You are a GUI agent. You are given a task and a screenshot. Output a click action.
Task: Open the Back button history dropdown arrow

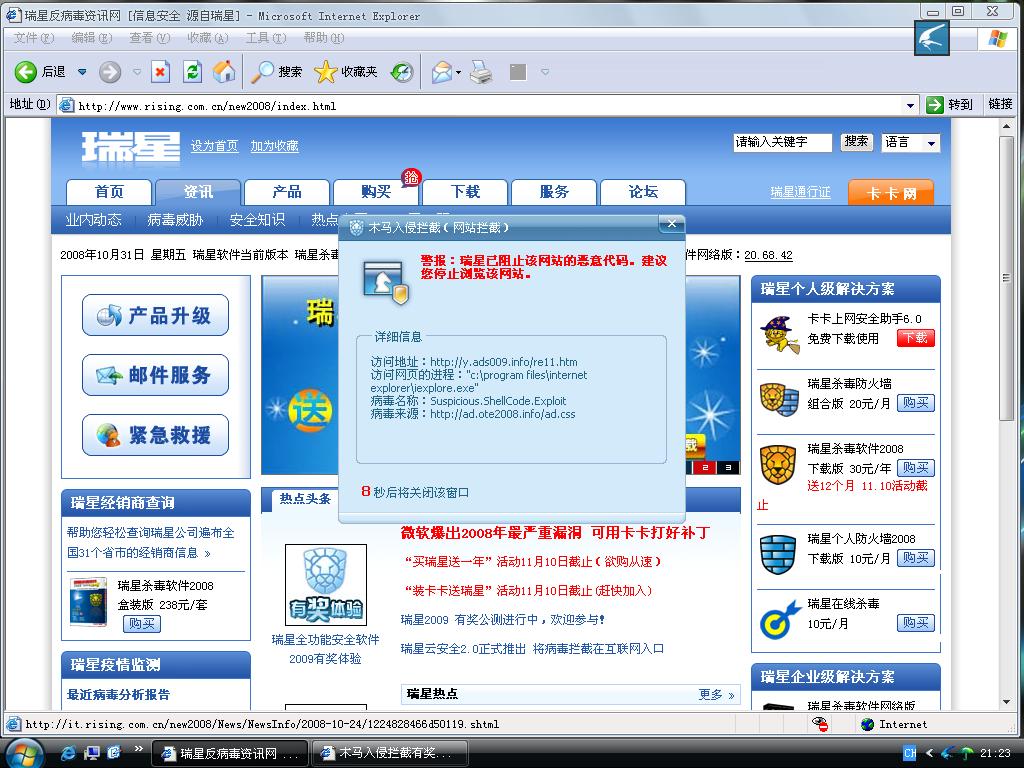82,72
